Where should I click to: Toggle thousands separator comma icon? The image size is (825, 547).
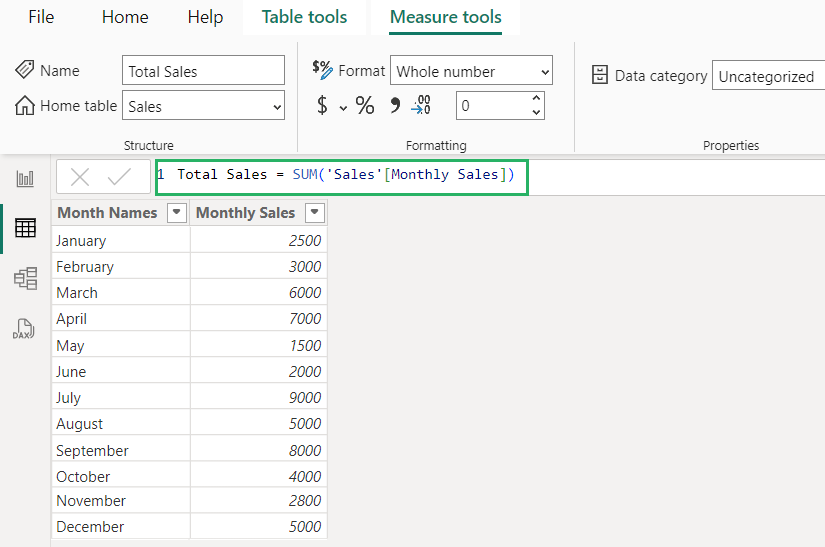coord(394,106)
